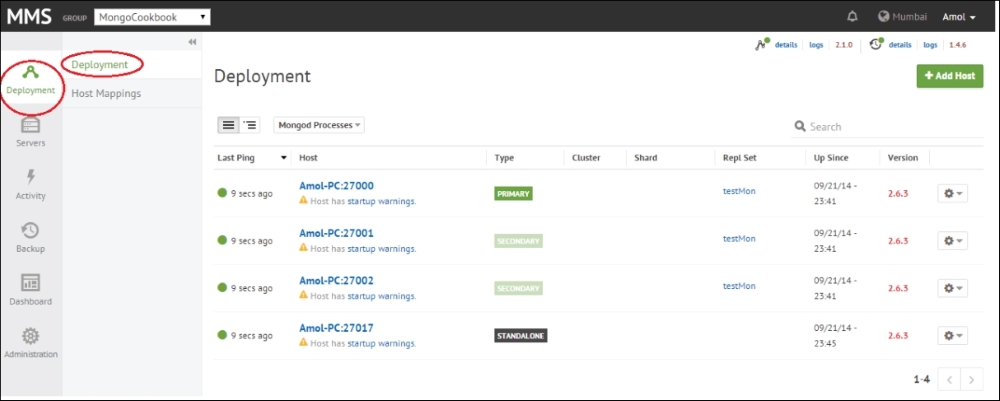Open the Amol-PC:27000 host link
The image size is (1000, 401).
point(336,186)
